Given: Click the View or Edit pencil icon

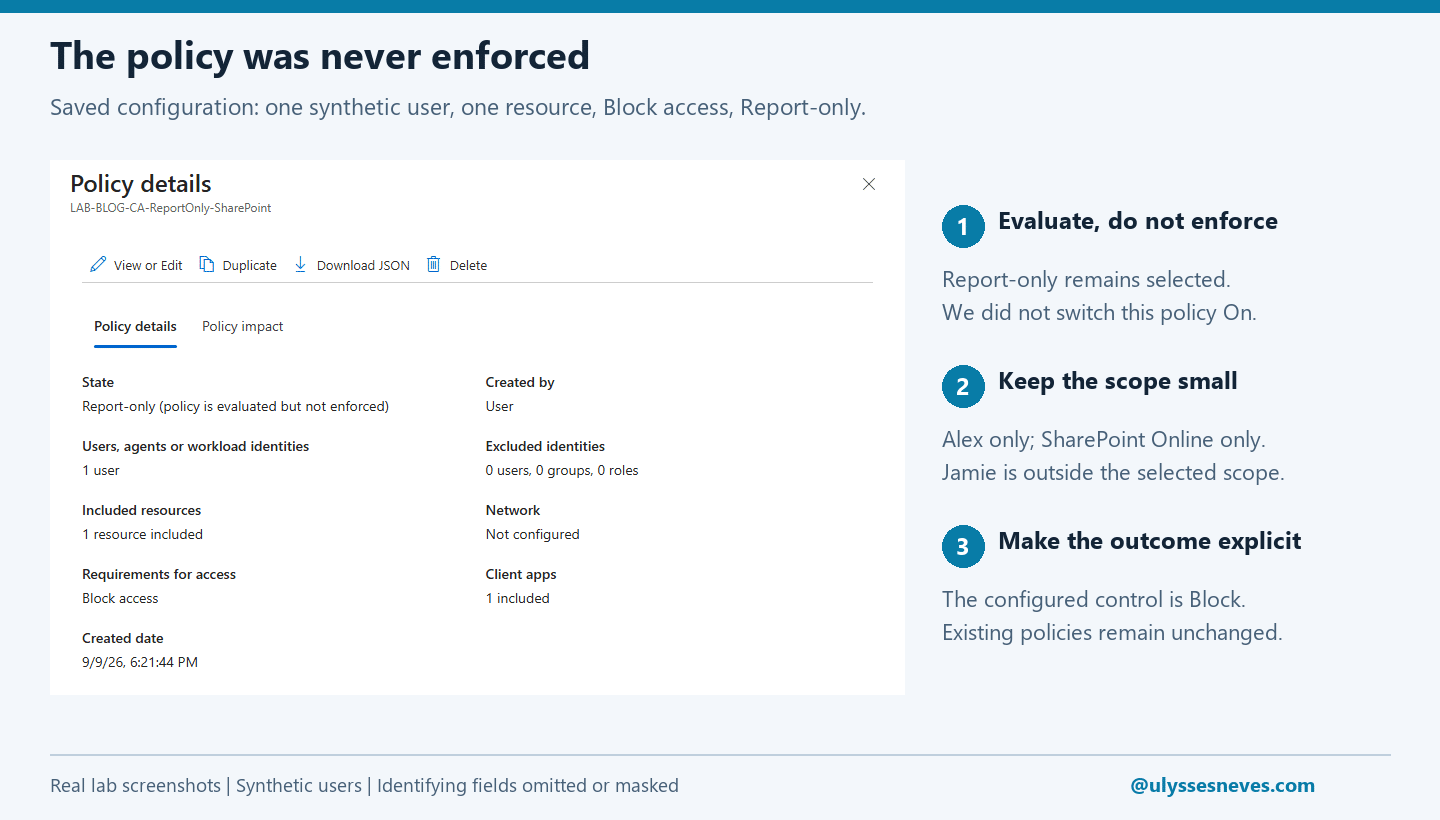Looking at the screenshot, I should (98, 265).
